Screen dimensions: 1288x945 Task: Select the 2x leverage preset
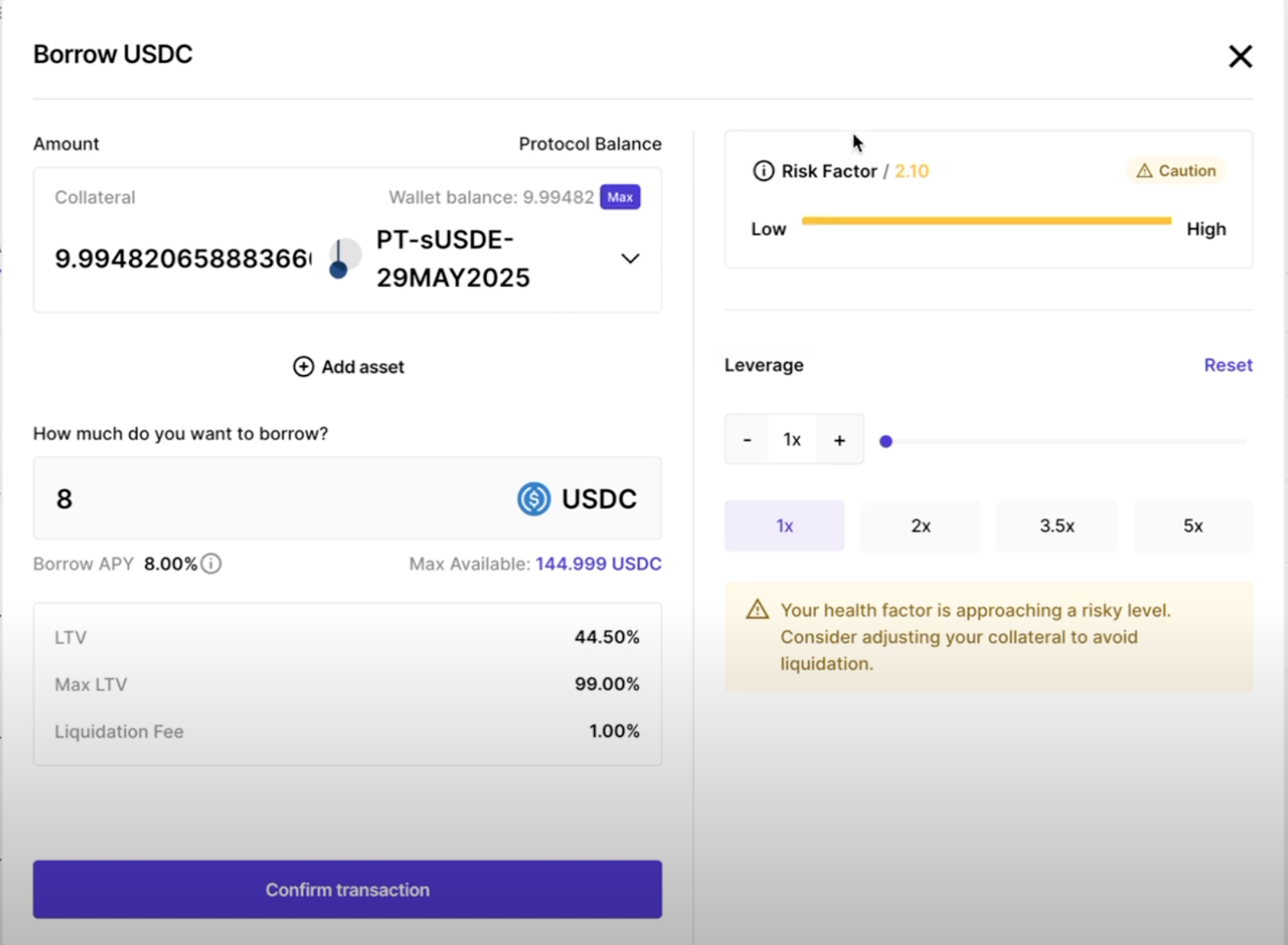(x=920, y=526)
